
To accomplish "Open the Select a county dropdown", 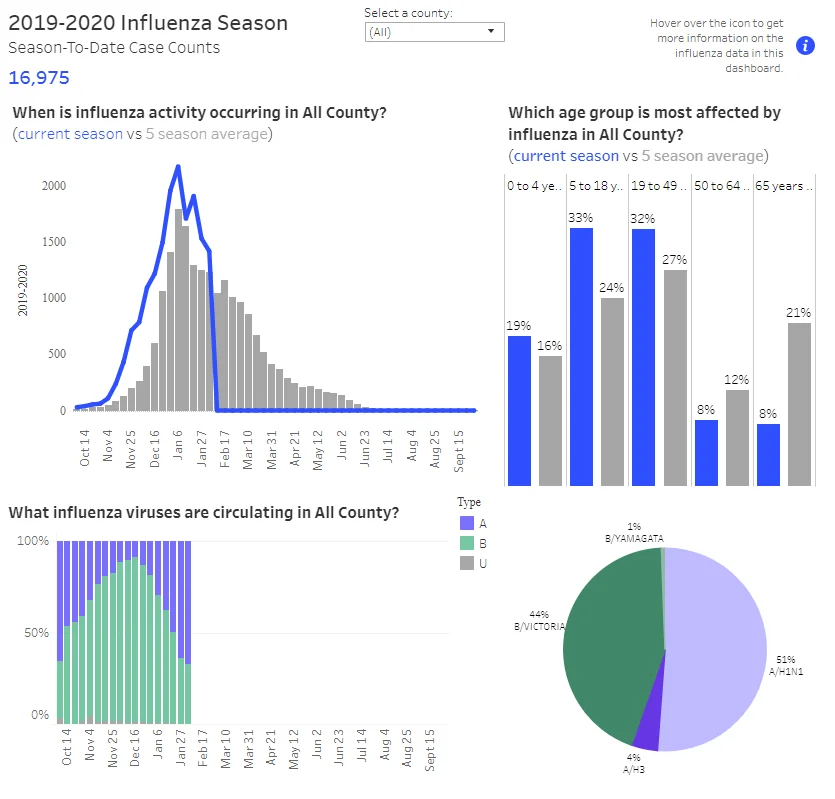I will click(x=434, y=32).
